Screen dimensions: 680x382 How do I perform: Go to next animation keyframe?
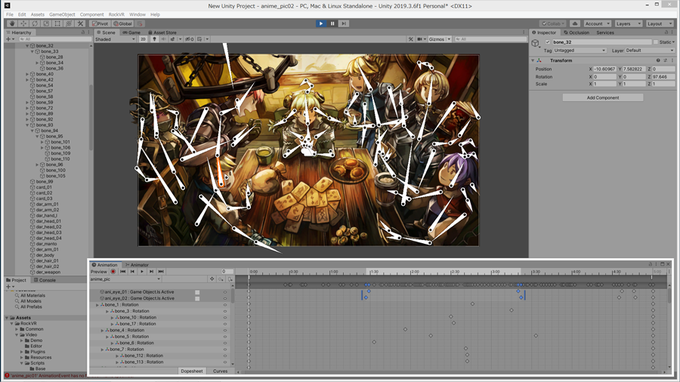click(x=151, y=271)
